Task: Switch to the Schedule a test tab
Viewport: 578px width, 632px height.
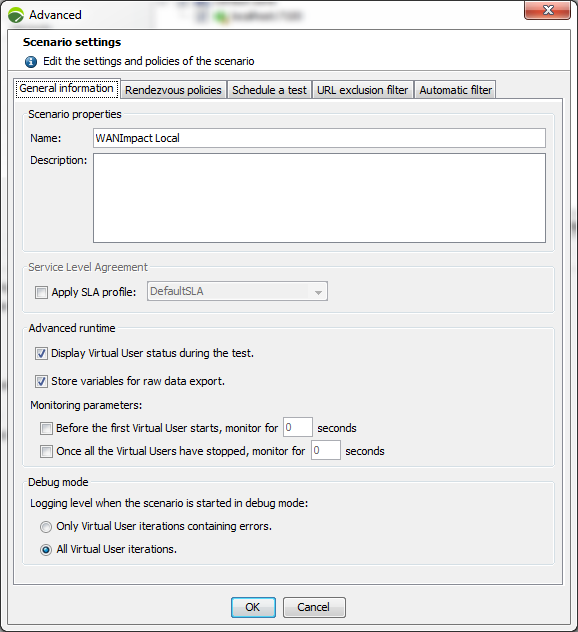Action: [269, 90]
